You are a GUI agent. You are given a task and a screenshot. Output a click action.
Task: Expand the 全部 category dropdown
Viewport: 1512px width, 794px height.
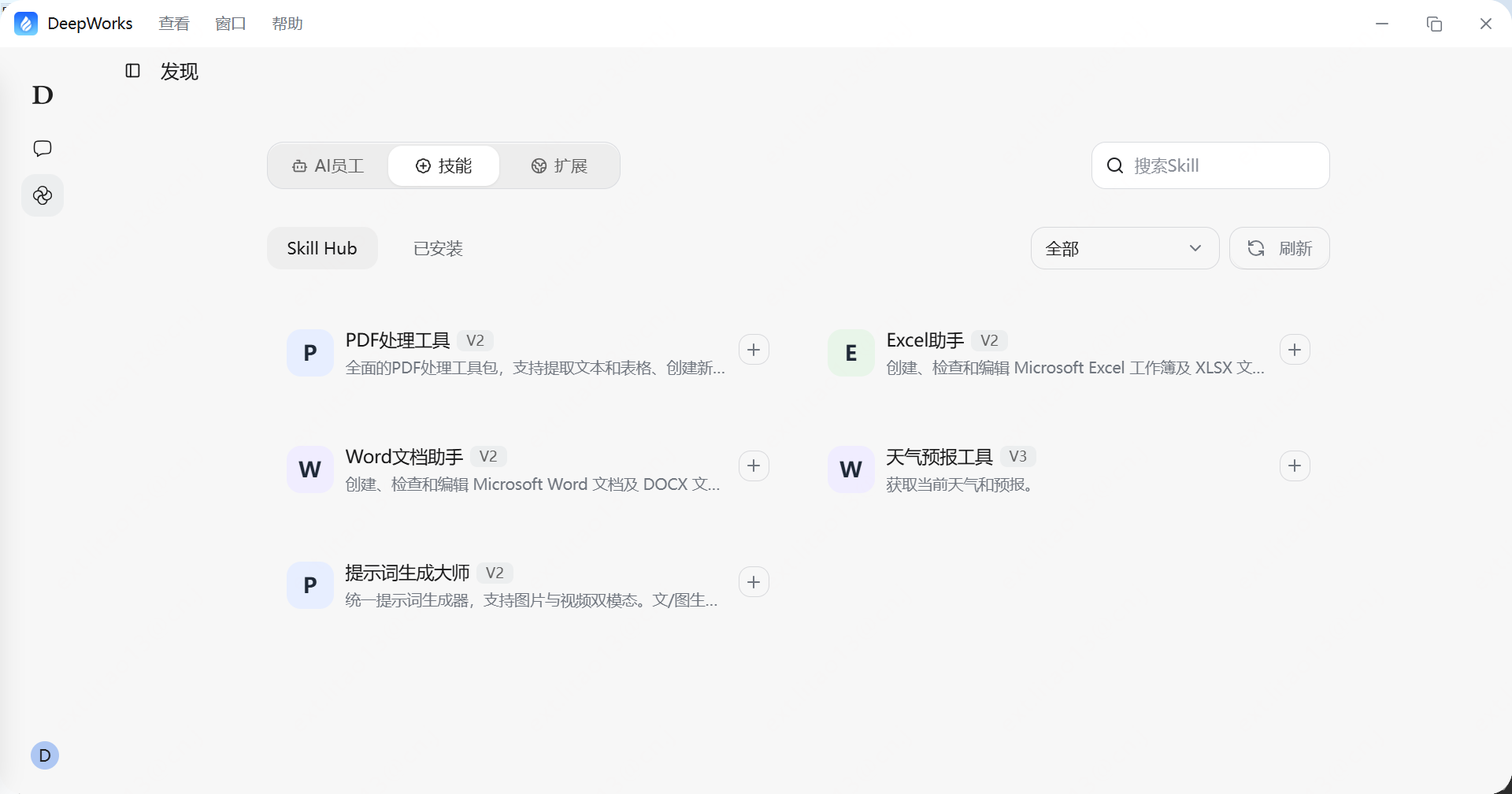click(x=1125, y=248)
